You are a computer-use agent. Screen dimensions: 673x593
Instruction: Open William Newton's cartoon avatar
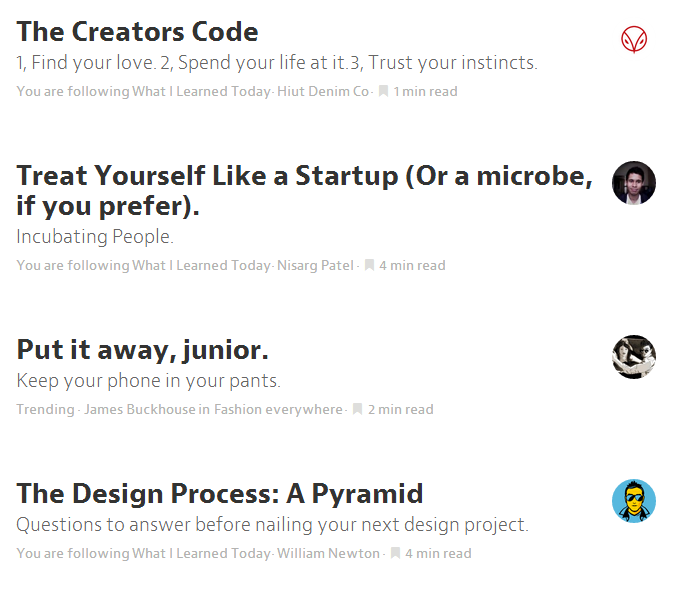pyautogui.click(x=634, y=501)
